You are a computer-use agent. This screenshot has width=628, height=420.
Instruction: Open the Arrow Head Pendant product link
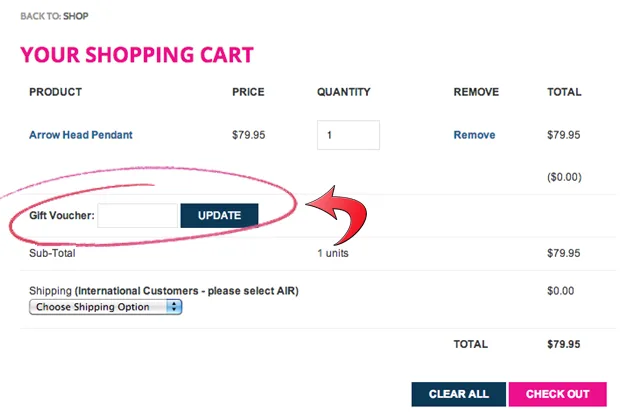pyautogui.click(x=80, y=135)
